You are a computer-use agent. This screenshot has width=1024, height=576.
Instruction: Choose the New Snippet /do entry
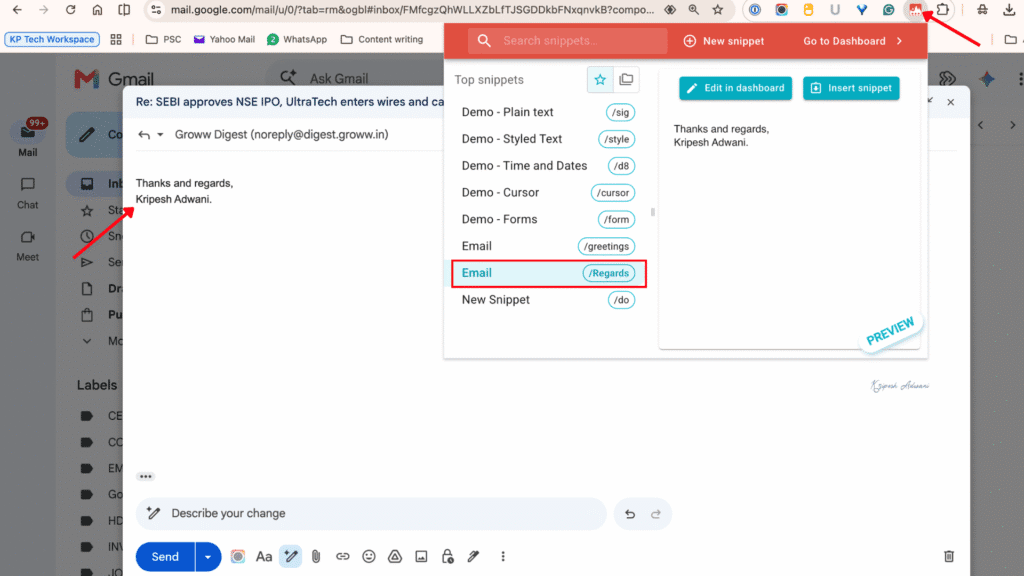coord(549,300)
